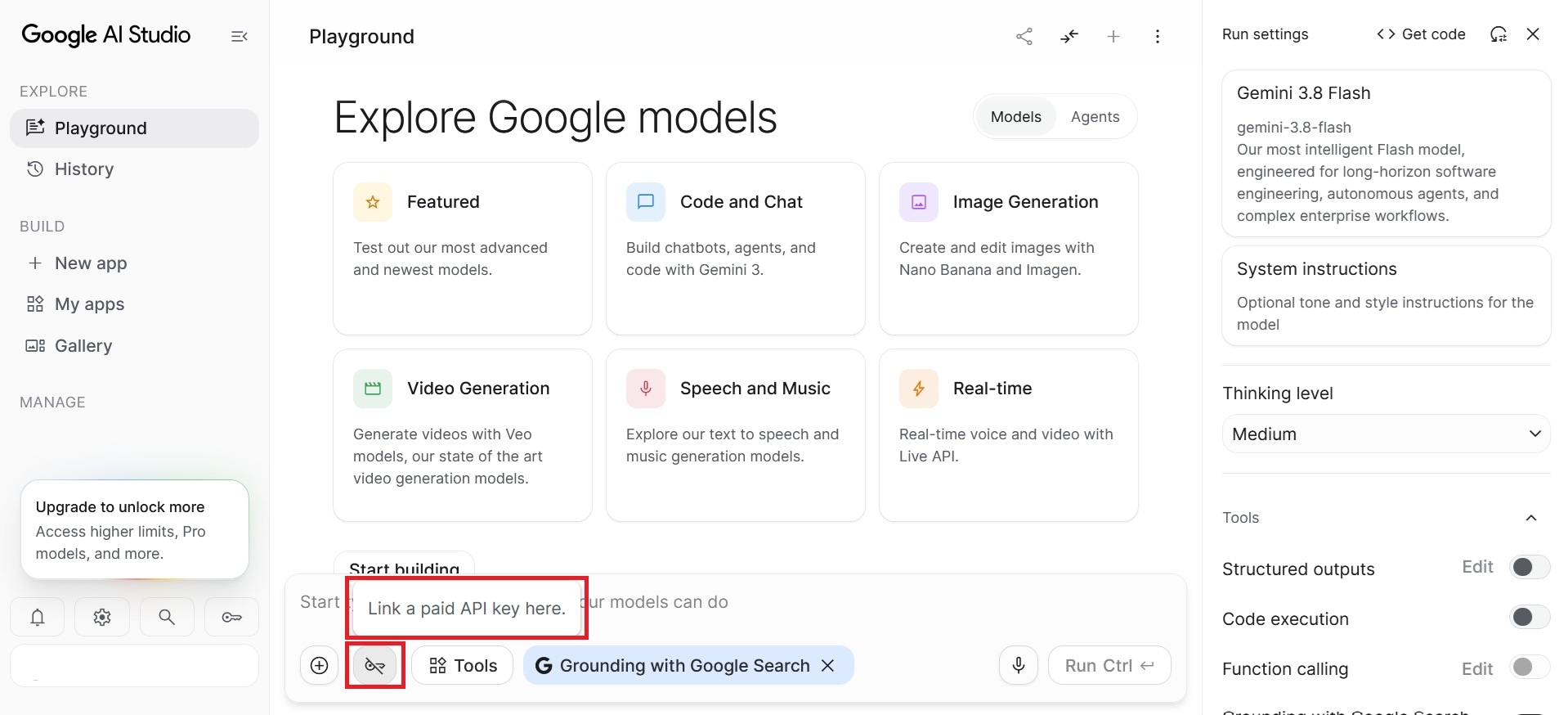Screen dimensions: 1568x715
Task: Click the Featured star icon
Action: (x=373, y=202)
